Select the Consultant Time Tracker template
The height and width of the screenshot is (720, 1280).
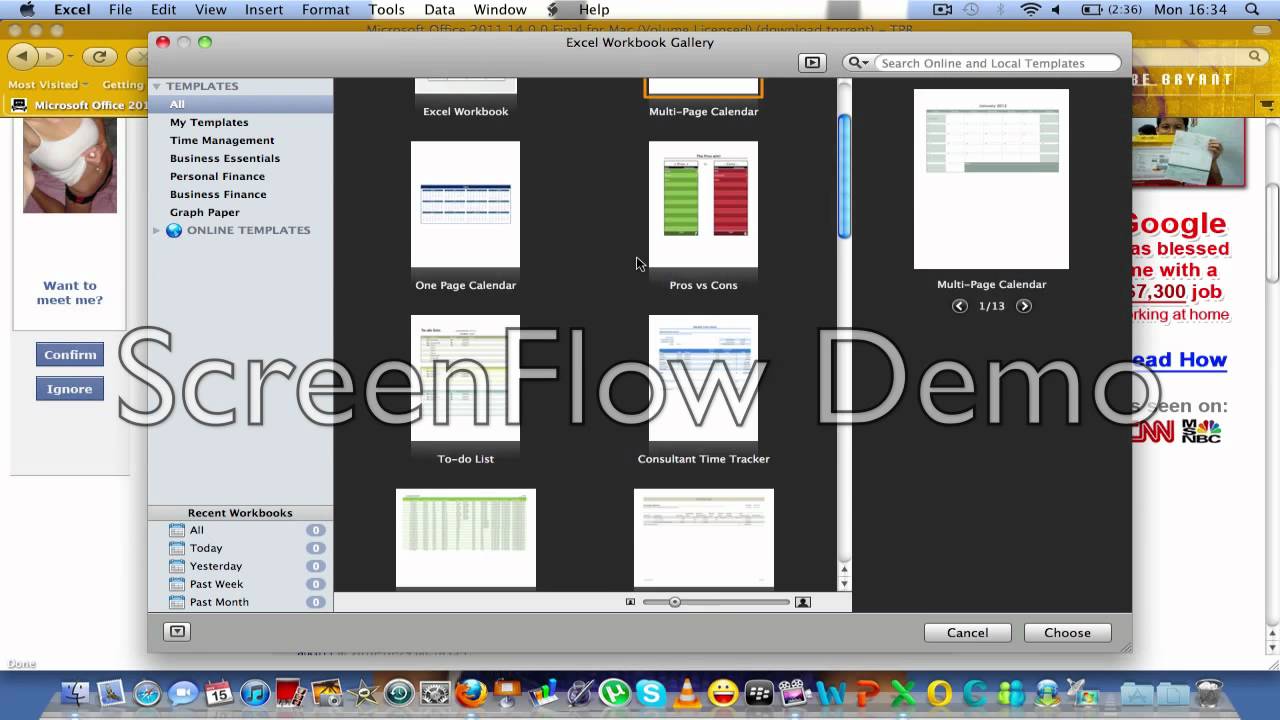(x=703, y=378)
